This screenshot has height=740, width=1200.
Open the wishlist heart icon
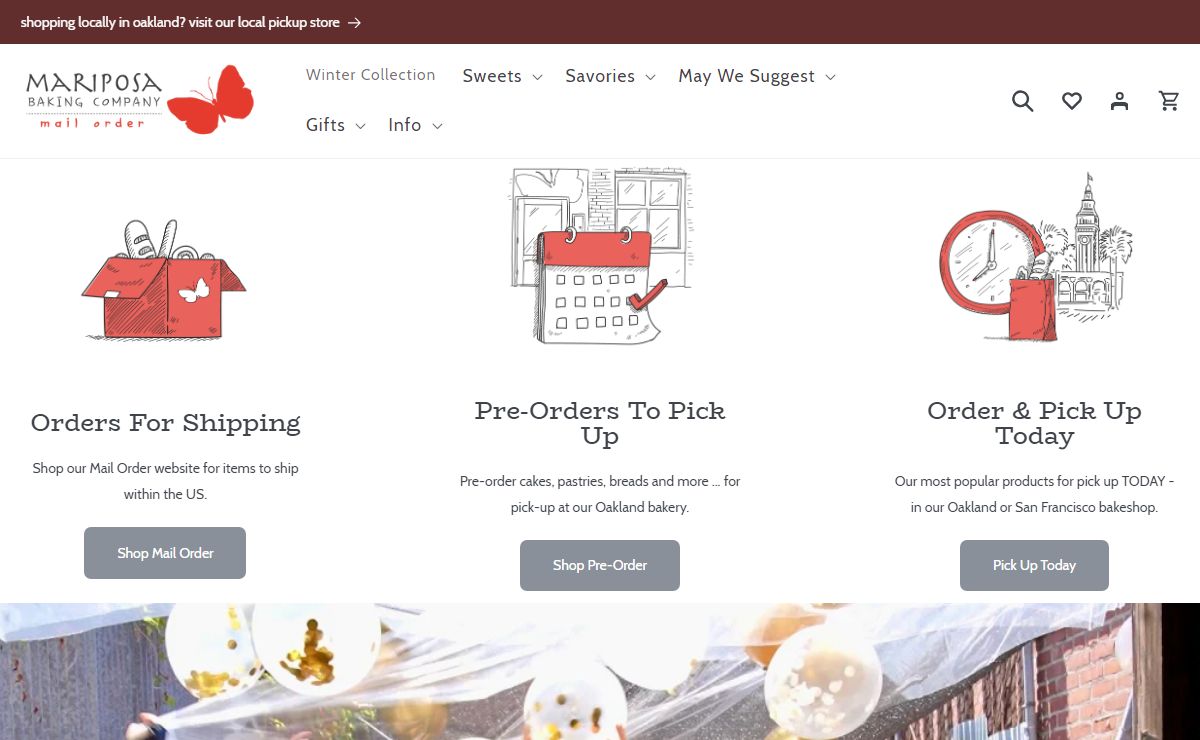point(1072,101)
